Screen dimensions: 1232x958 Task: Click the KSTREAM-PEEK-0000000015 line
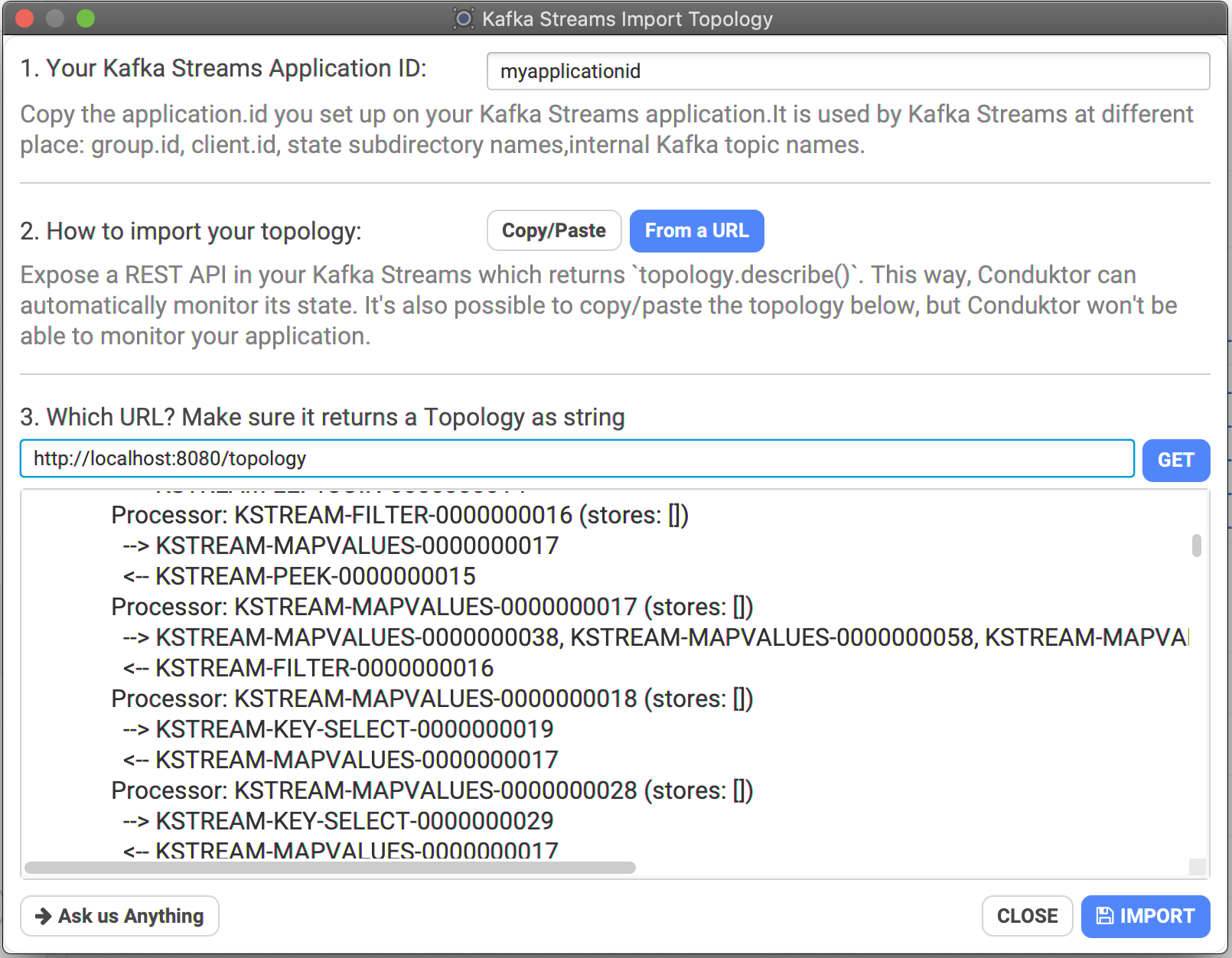click(299, 576)
